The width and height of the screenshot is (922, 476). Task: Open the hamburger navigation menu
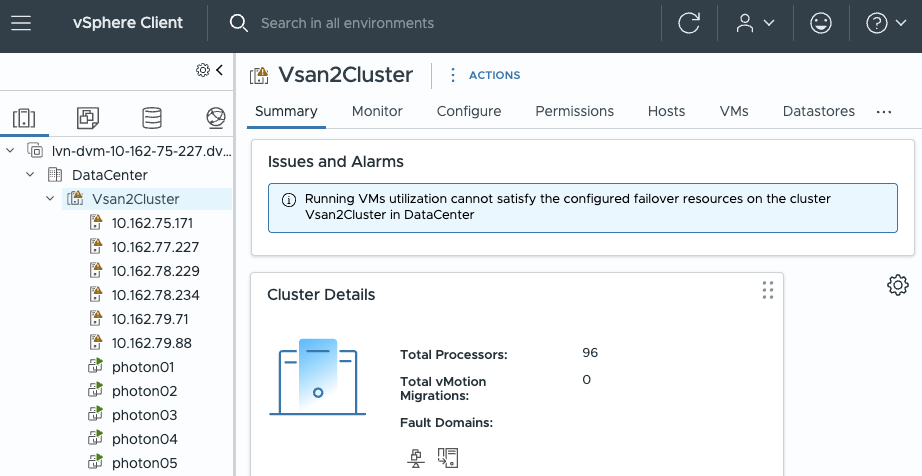point(21,23)
